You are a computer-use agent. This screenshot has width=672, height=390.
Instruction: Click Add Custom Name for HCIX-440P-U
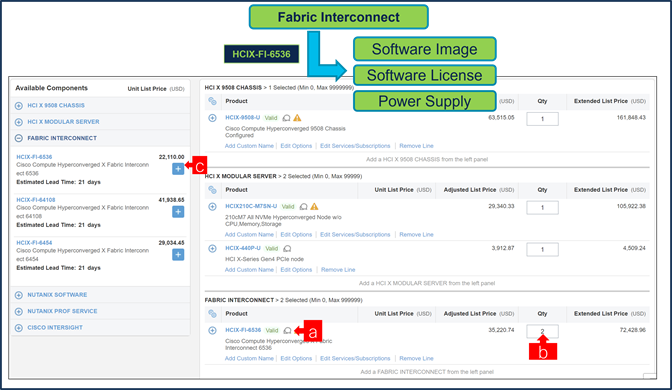pyautogui.click(x=249, y=270)
